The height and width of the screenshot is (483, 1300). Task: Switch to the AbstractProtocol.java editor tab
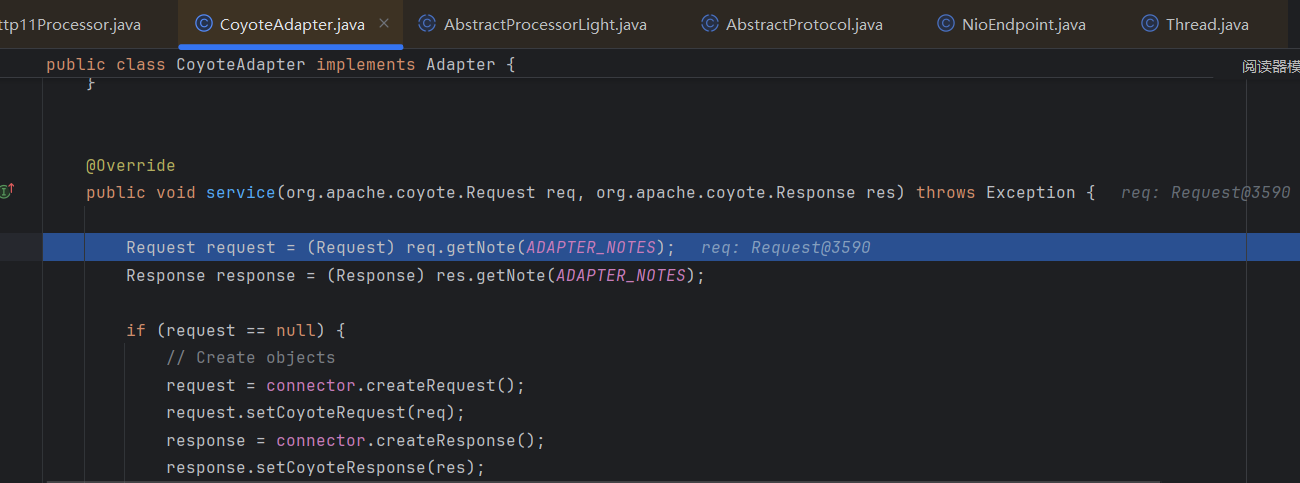point(804,24)
